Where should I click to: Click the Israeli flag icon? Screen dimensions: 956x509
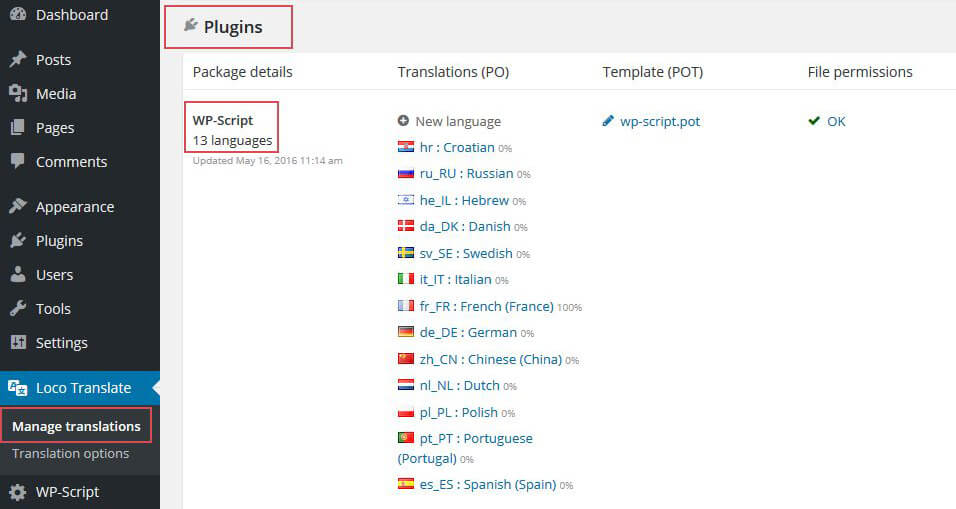(405, 199)
